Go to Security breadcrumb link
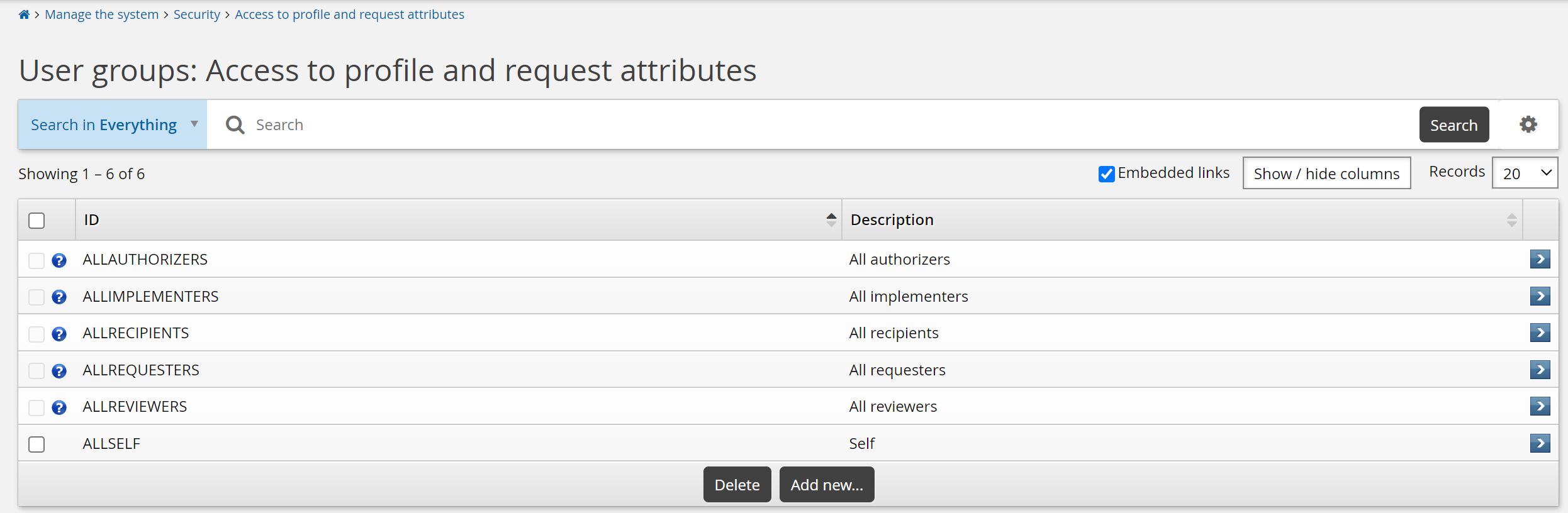Viewport: 1568px width, 513px height. (x=196, y=14)
